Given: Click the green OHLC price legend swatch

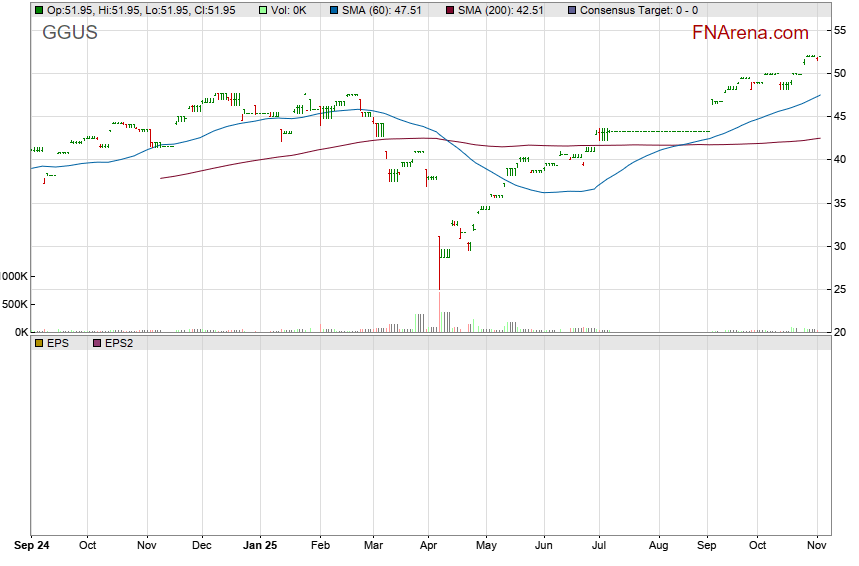Looking at the screenshot, I should coord(38,10).
